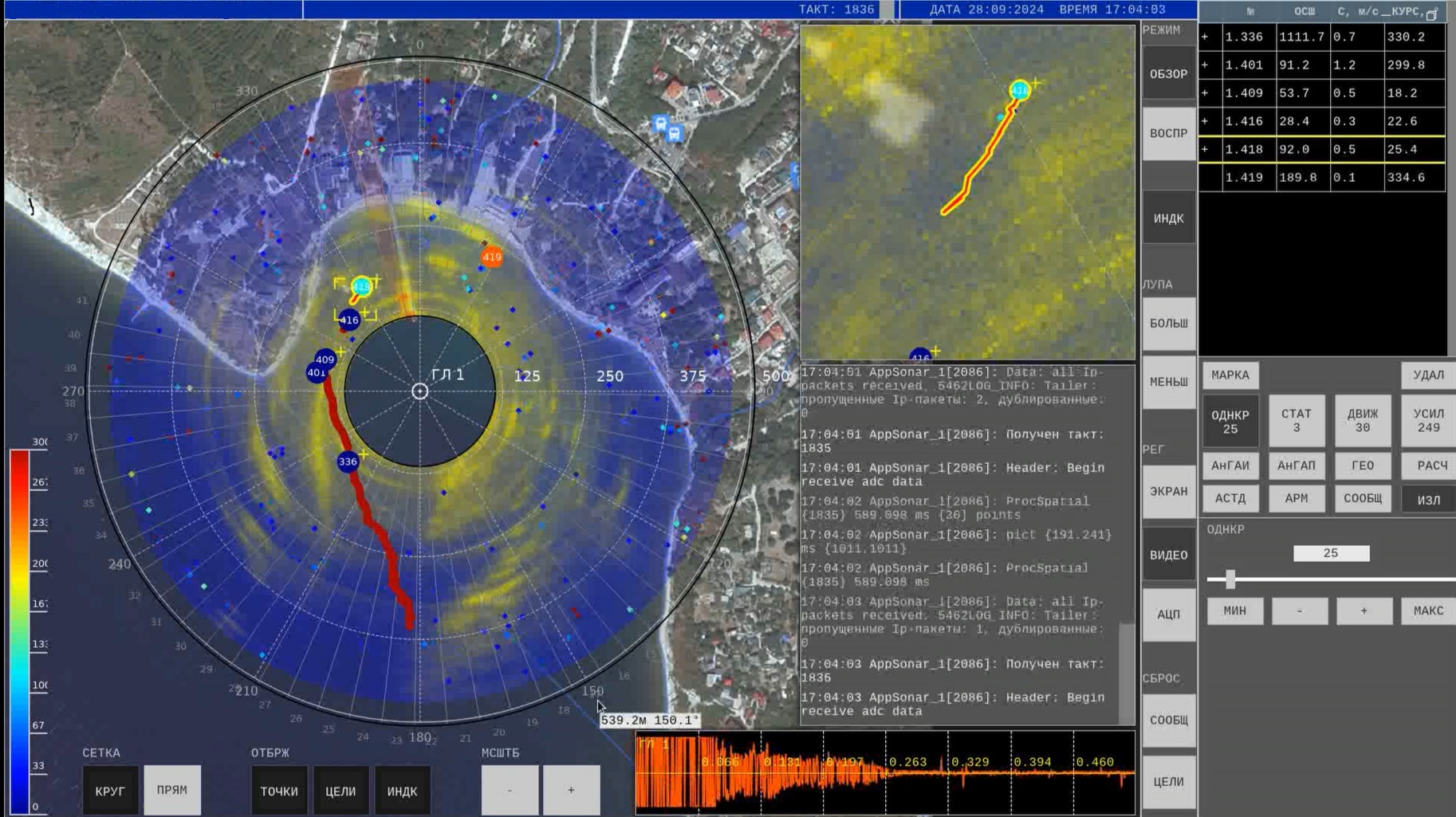Expand the plus on row 1.418
Viewport: 1456px width, 817px height.
(x=1205, y=149)
